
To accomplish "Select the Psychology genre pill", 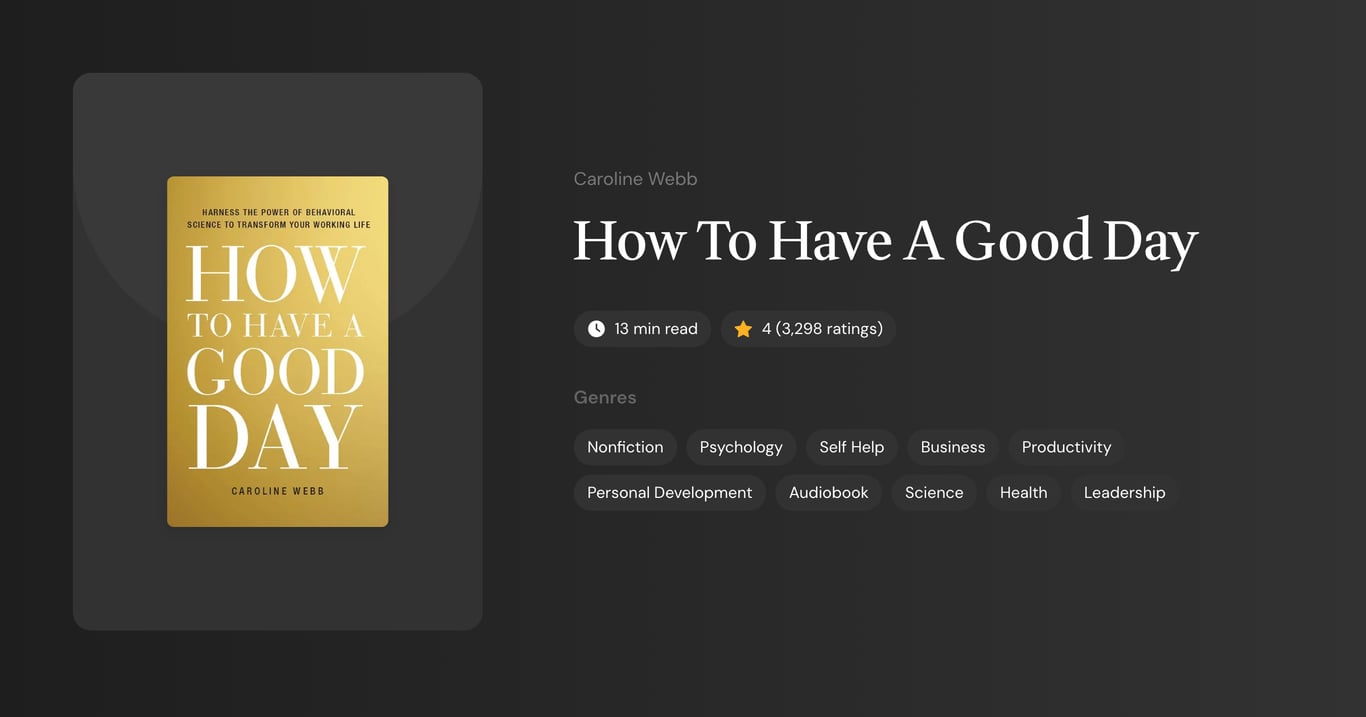I will pos(740,447).
